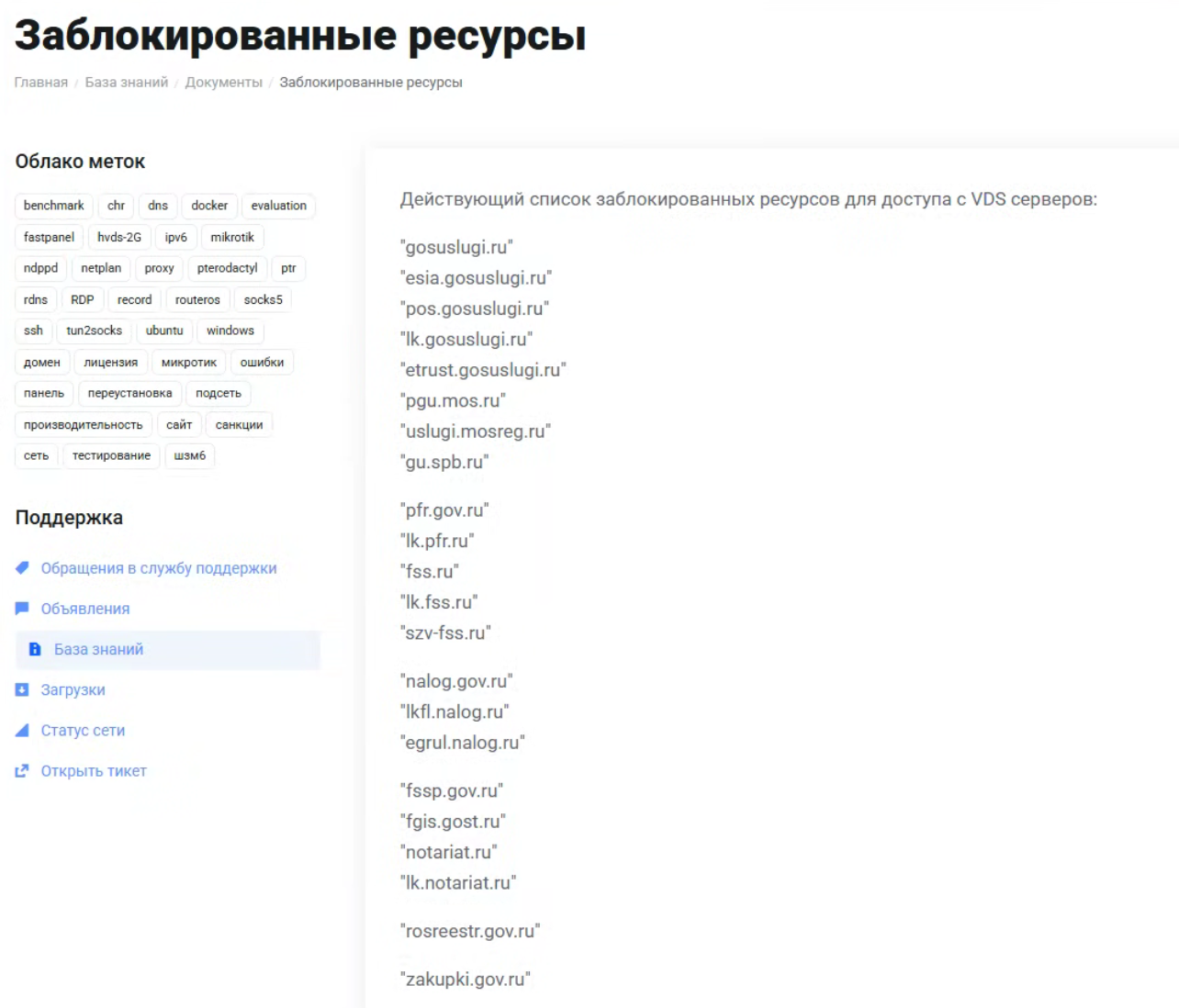Select the лицензия tag

point(111,363)
